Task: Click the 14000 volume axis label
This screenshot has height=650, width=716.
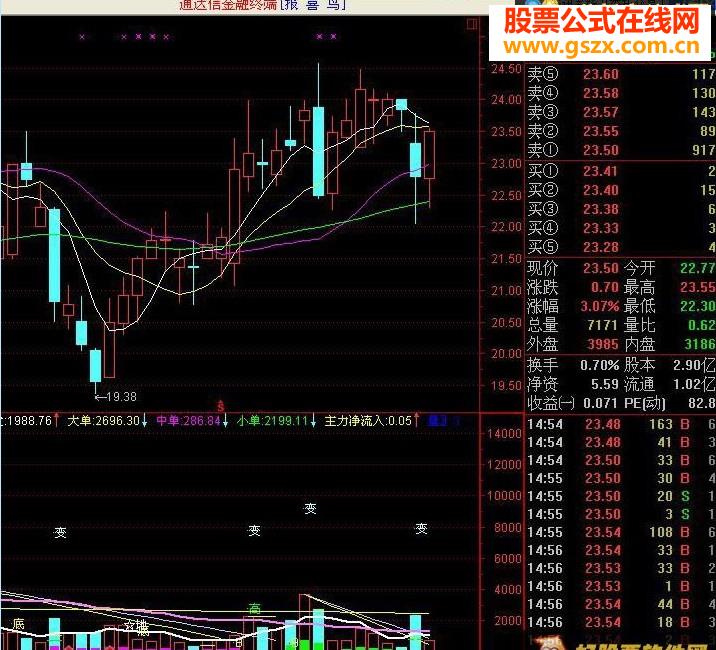Action: tap(504, 433)
